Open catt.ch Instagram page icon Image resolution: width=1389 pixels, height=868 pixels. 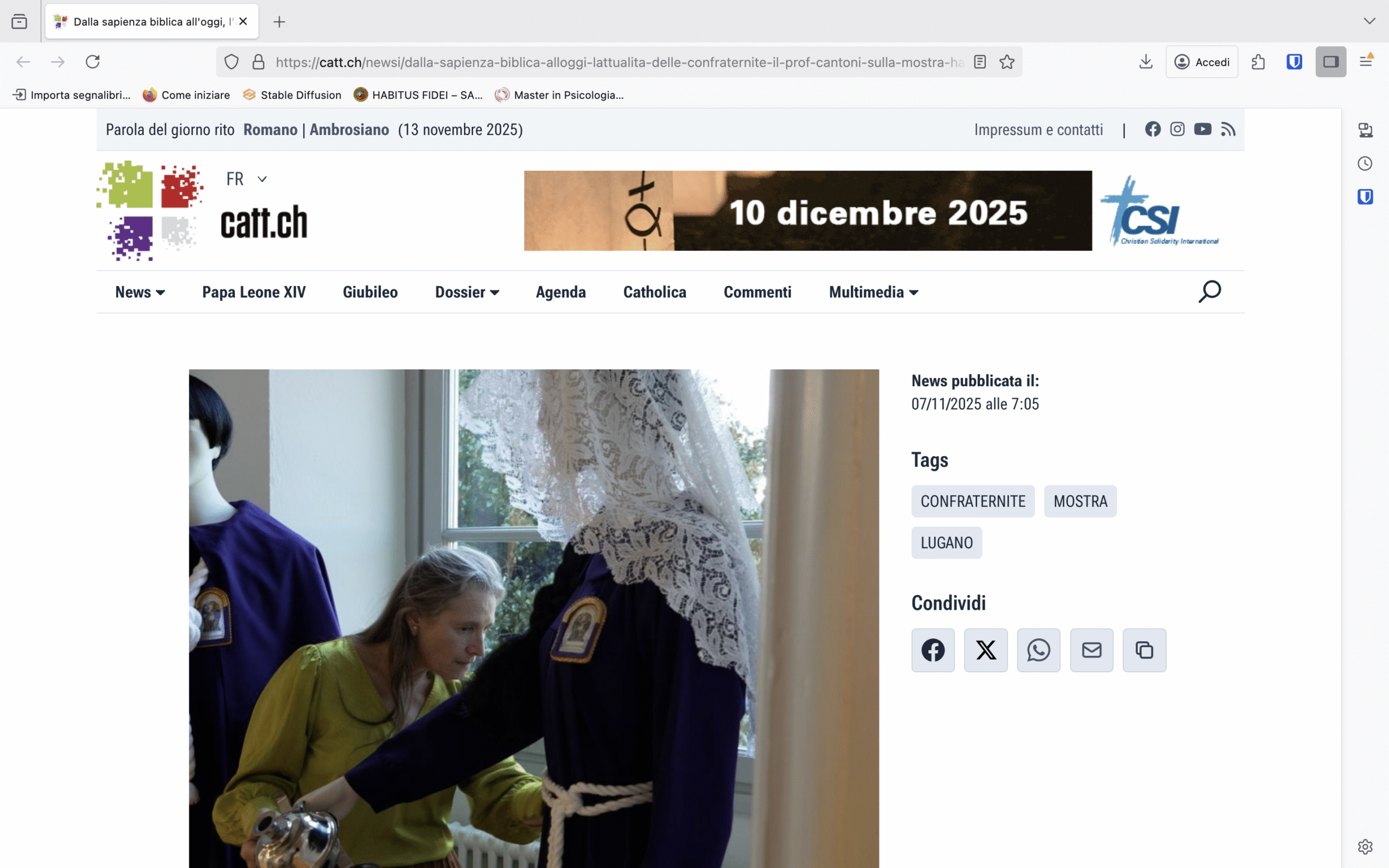pyautogui.click(x=1177, y=129)
